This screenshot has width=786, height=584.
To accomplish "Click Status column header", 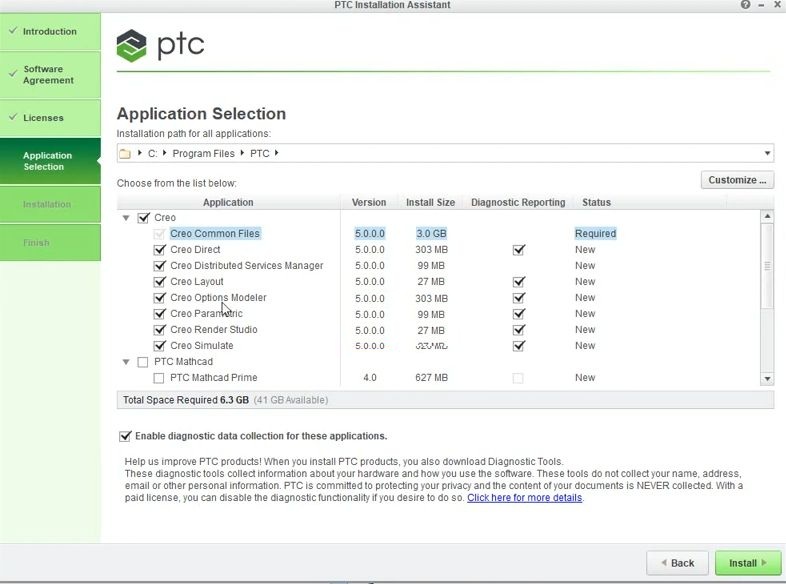I will coord(597,203).
